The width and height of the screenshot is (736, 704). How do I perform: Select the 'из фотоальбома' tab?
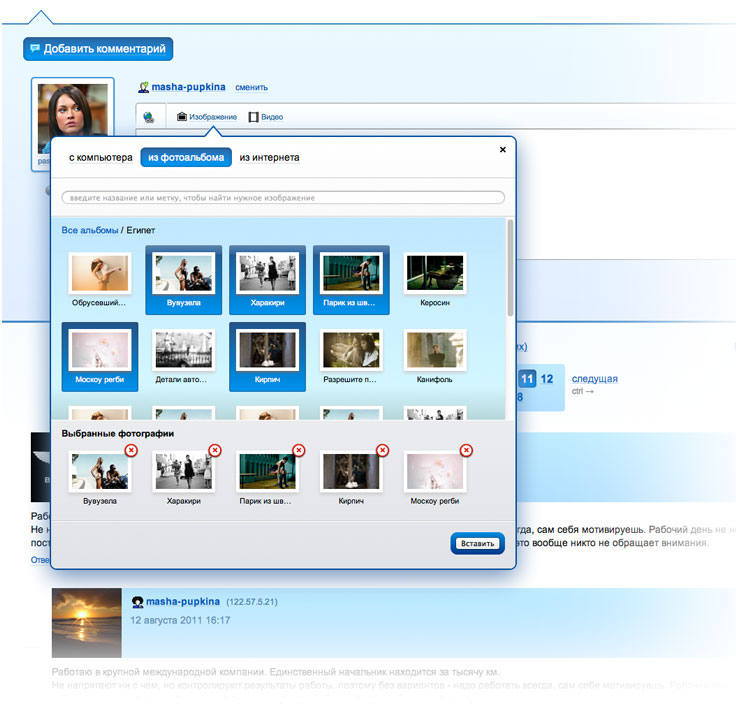click(x=186, y=158)
